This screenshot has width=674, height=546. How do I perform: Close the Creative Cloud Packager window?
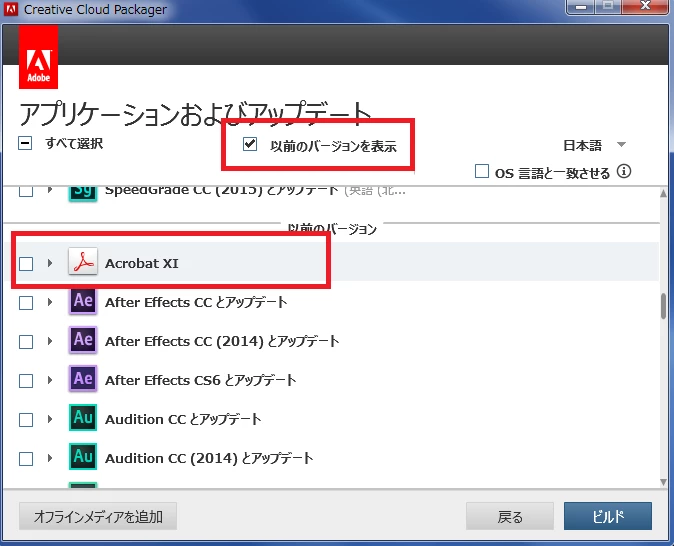coord(646,6)
